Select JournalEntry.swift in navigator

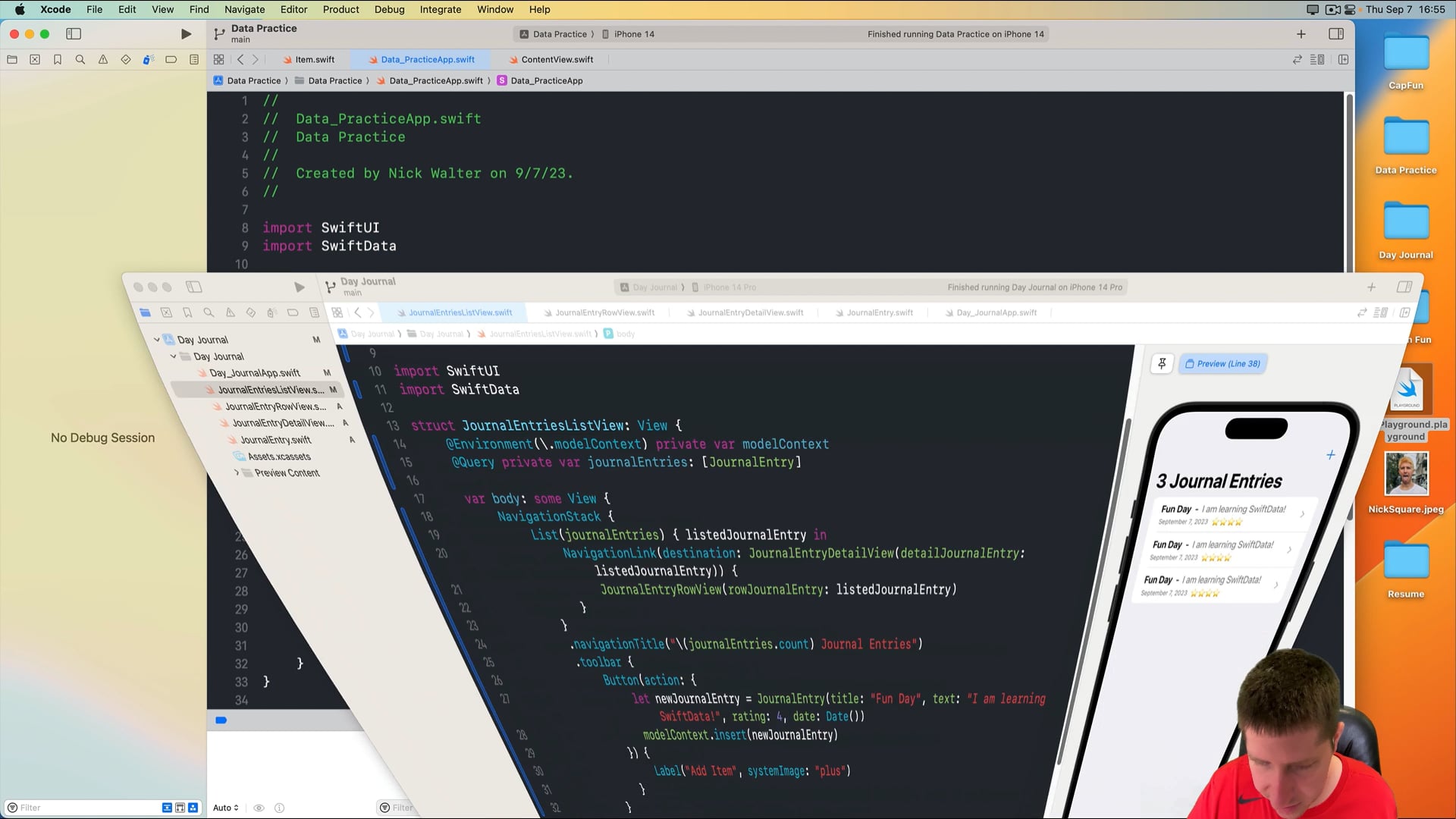pyautogui.click(x=276, y=440)
